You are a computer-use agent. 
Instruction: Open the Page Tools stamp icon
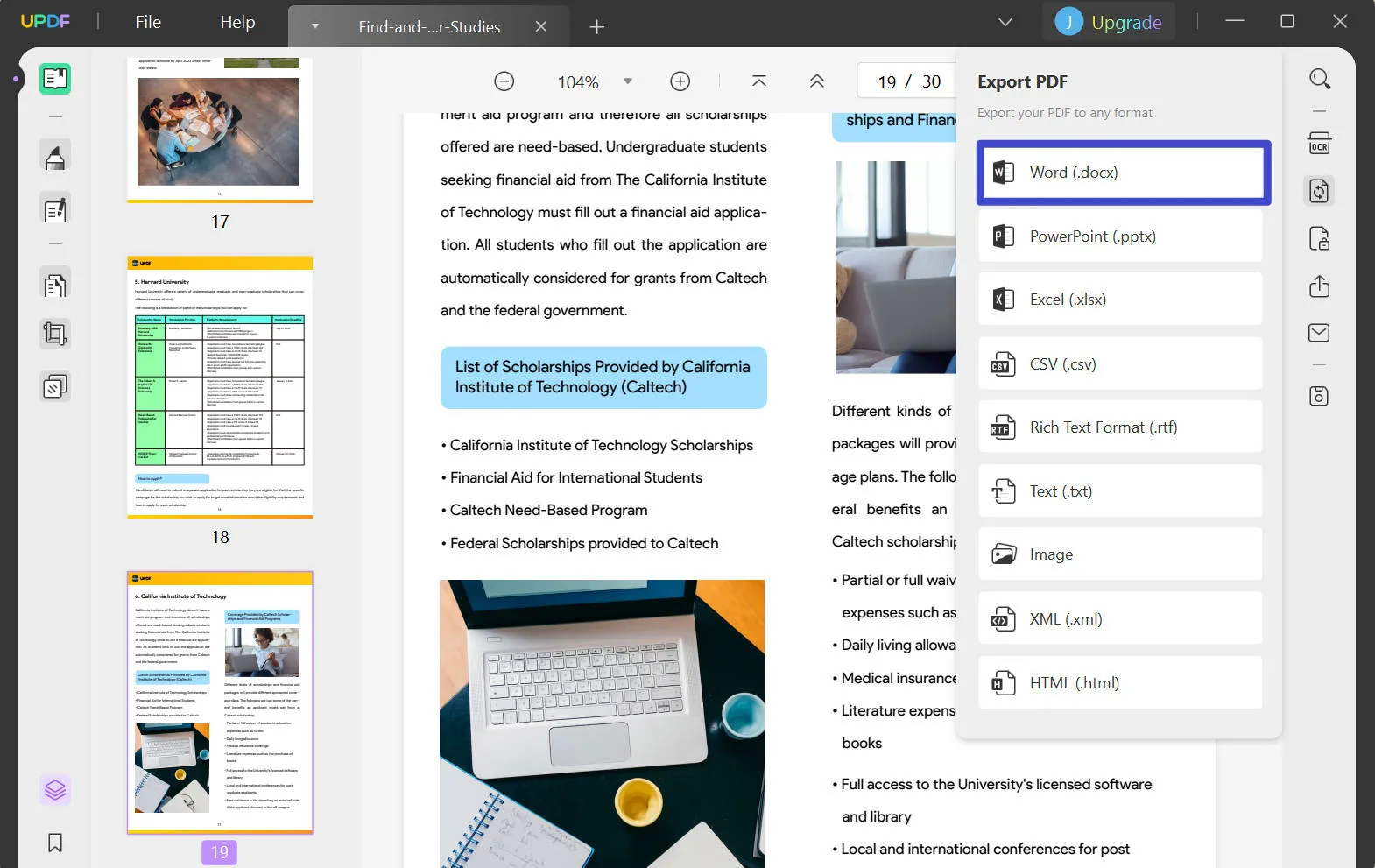point(55,386)
